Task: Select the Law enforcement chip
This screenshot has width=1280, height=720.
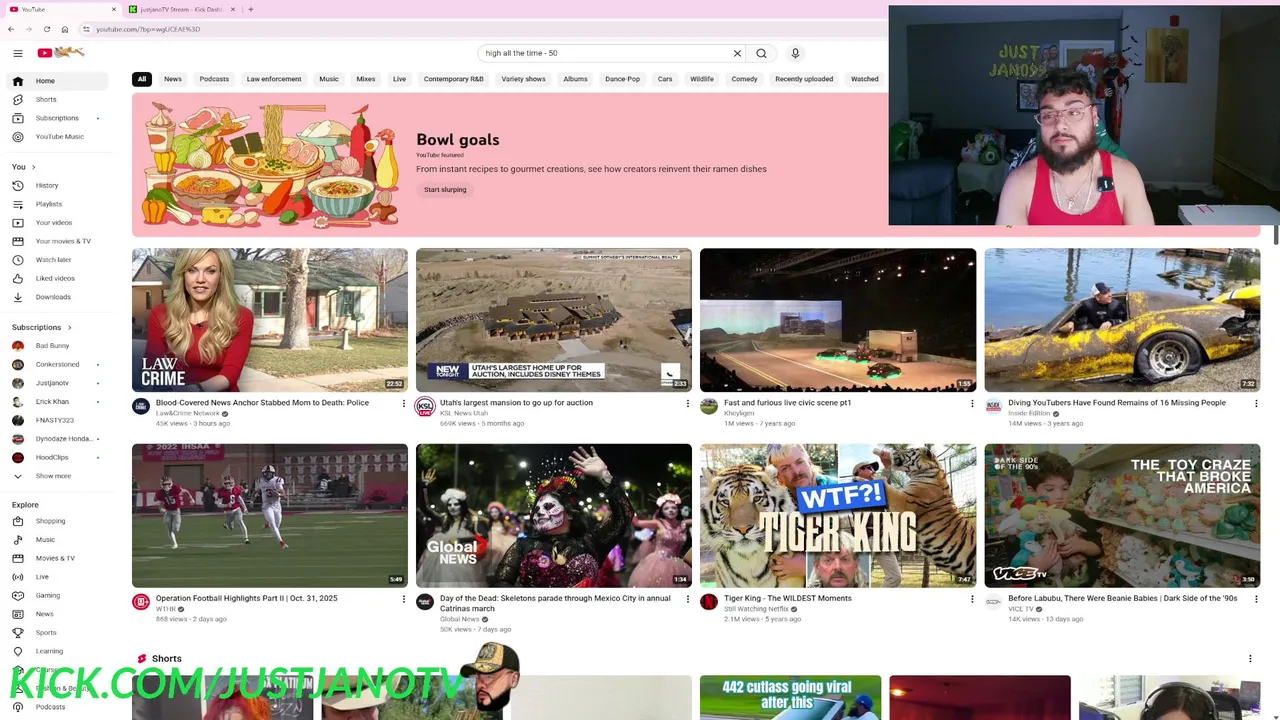Action: (x=274, y=79)
